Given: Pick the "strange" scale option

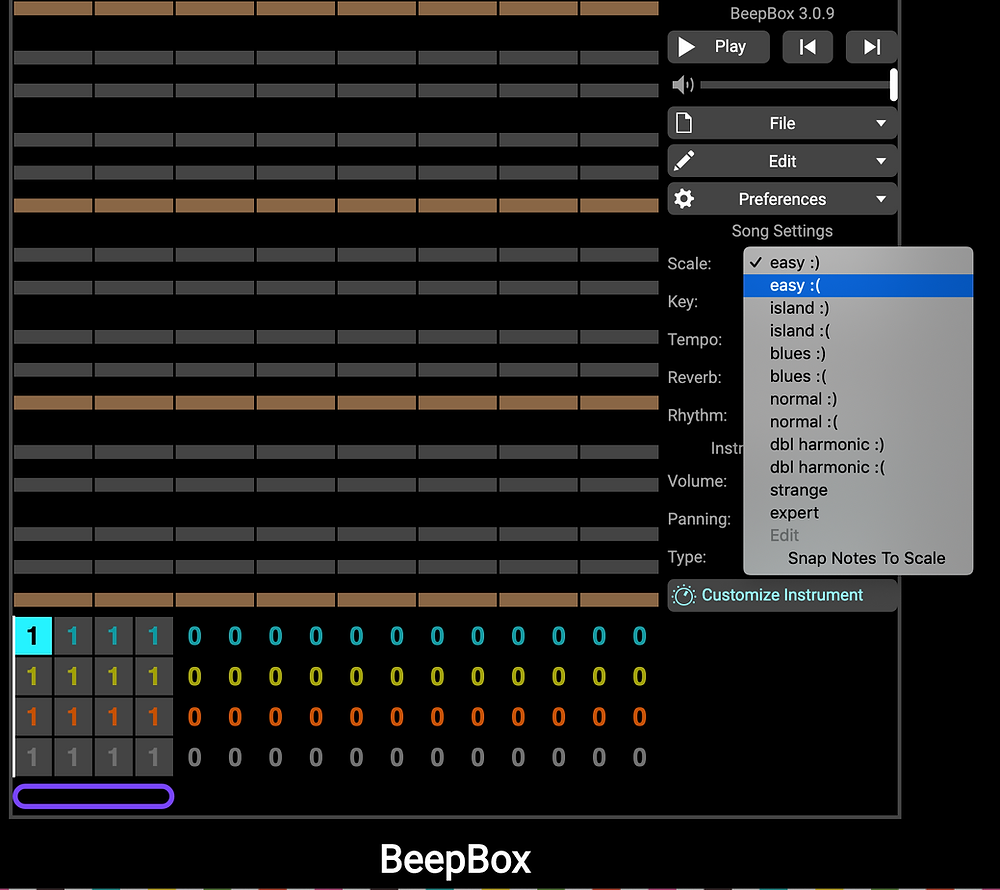Looking at the screenshot, I should click(x=858, y=490).
